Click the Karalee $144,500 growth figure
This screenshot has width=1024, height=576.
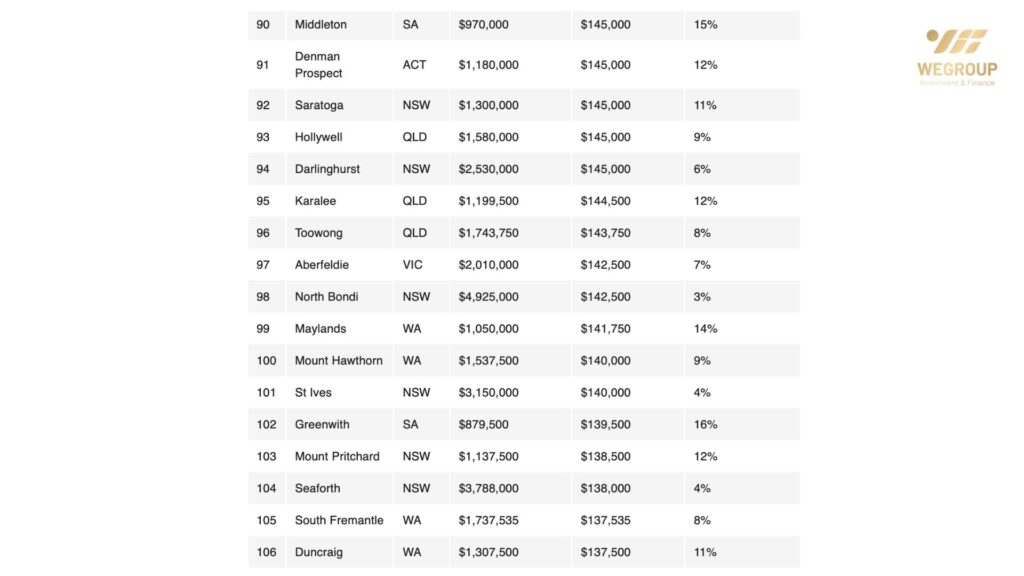point(605,201)
